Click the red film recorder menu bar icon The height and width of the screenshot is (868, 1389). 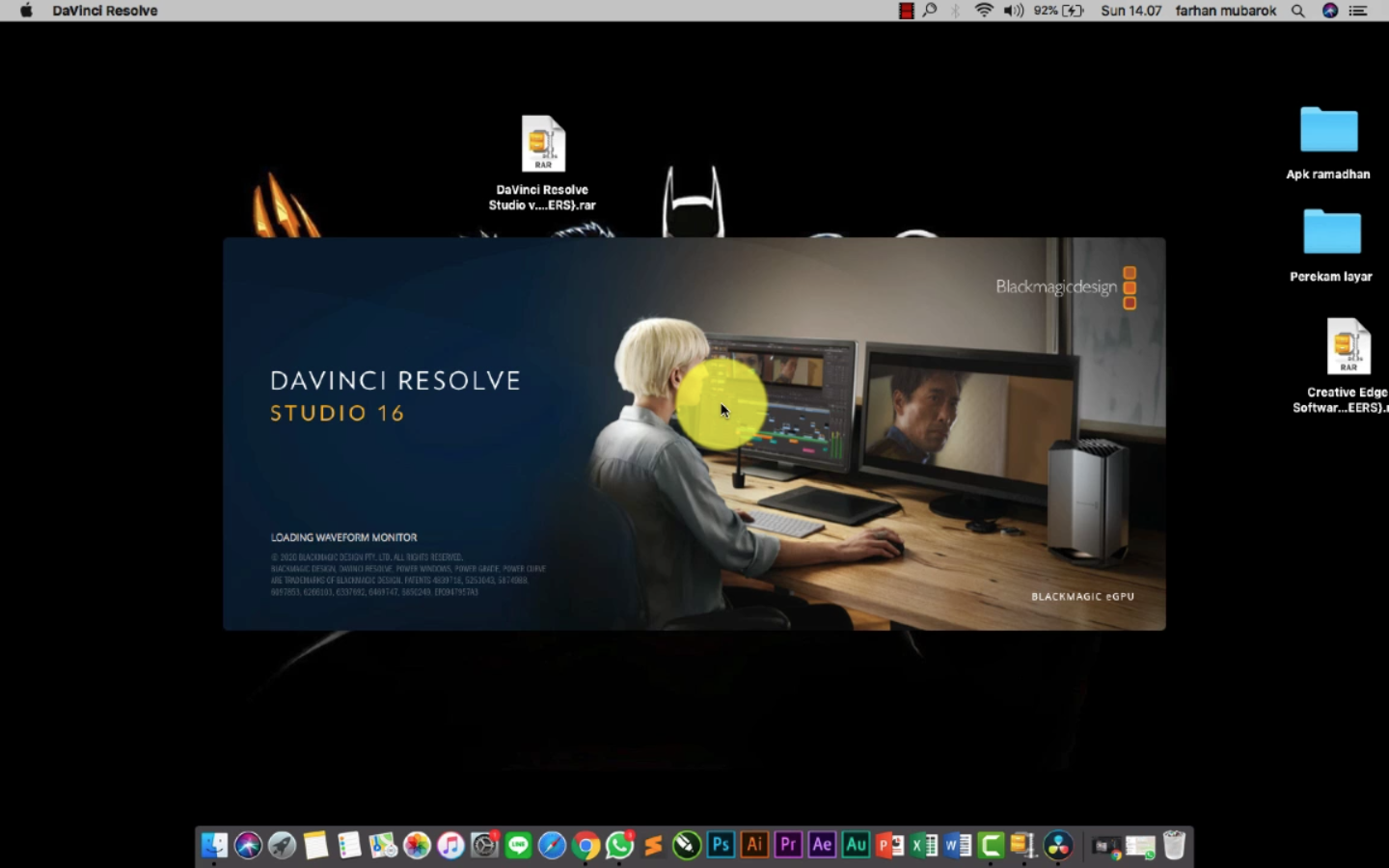pos(906,11)
